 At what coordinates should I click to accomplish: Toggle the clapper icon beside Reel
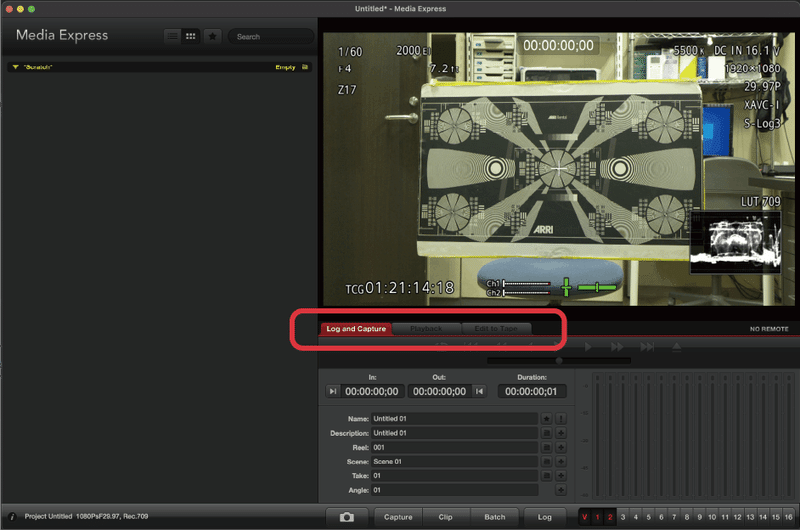(x=546, y=447)
